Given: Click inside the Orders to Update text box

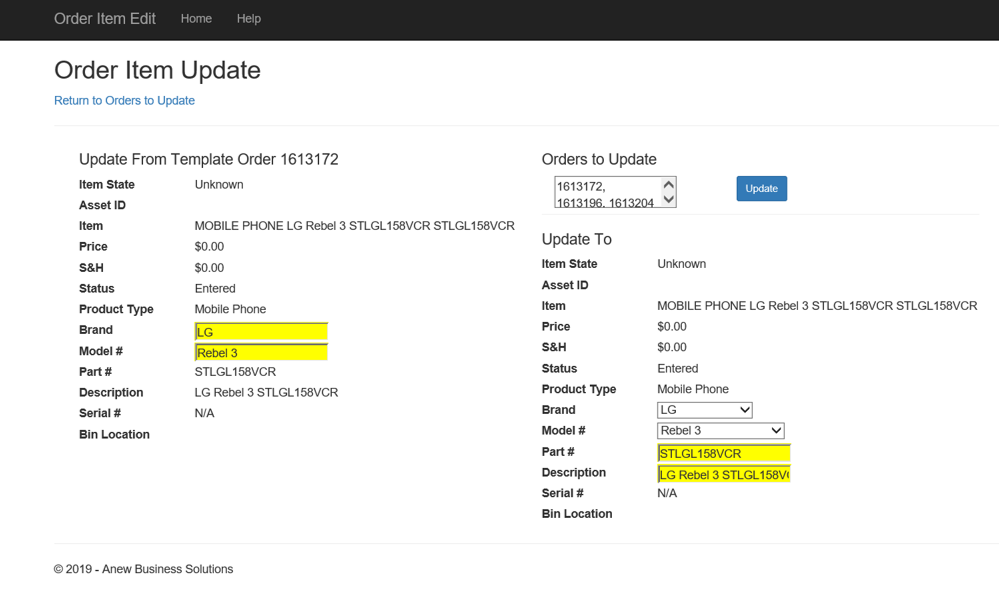Looking at the screenshot, I should pyautogui.click(x=606, y=193).
